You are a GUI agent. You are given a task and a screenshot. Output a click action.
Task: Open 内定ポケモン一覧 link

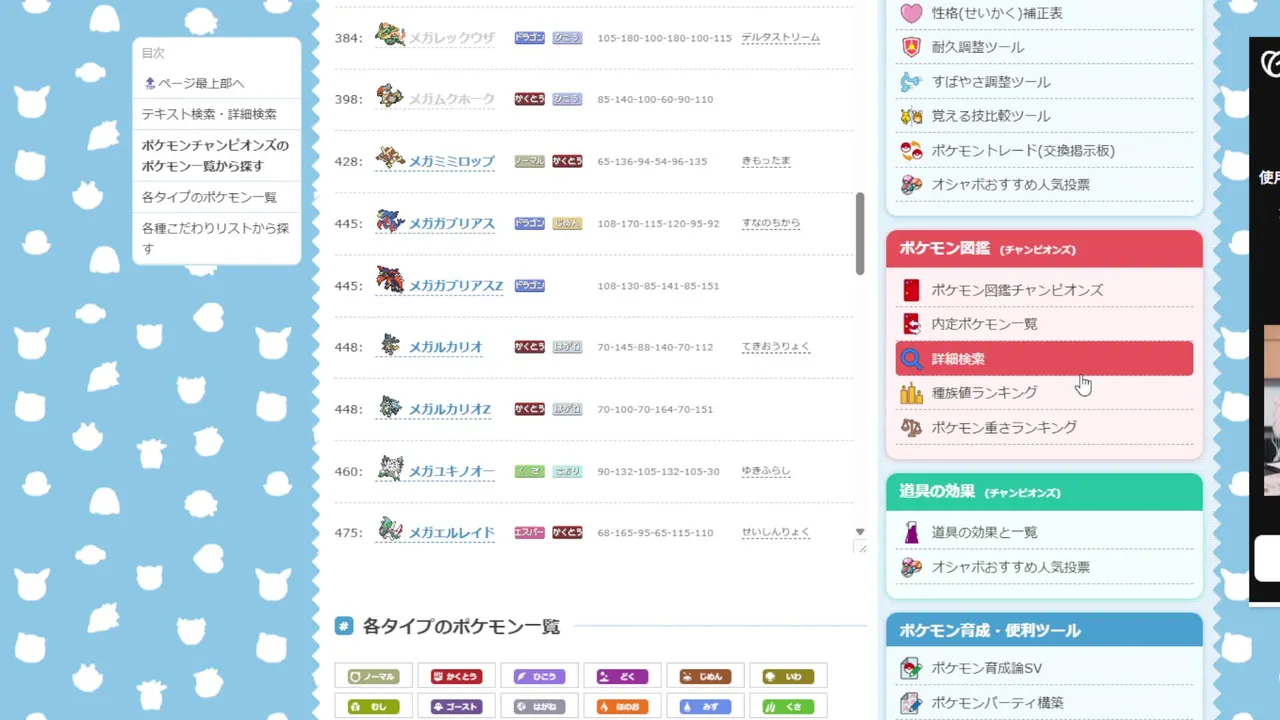click(x=984, y=324)
